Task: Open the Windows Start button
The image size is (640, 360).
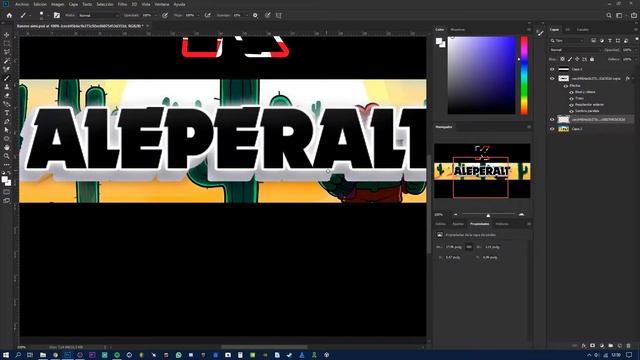Action: tap(6, 355)
